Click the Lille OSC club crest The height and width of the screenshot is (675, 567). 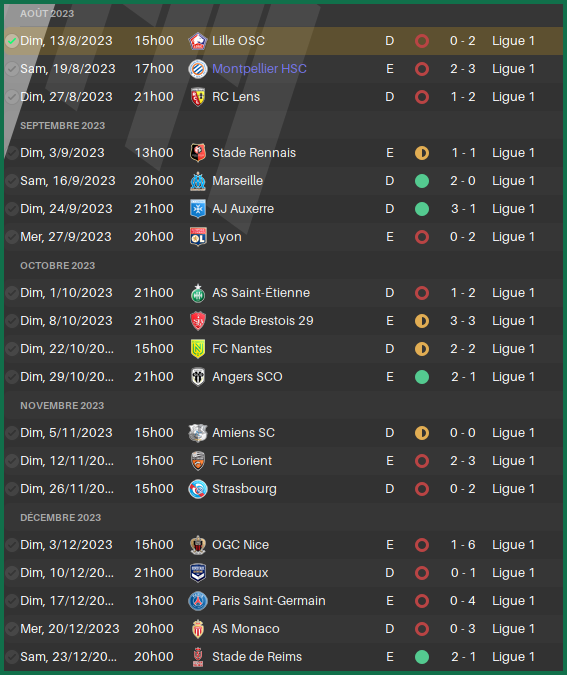(198, 41)
